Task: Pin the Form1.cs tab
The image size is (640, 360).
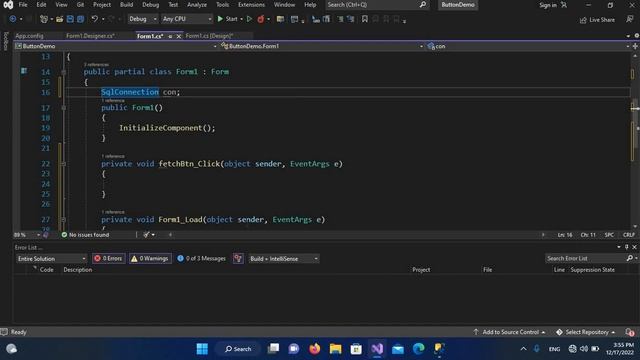Action: coord(170,36)
